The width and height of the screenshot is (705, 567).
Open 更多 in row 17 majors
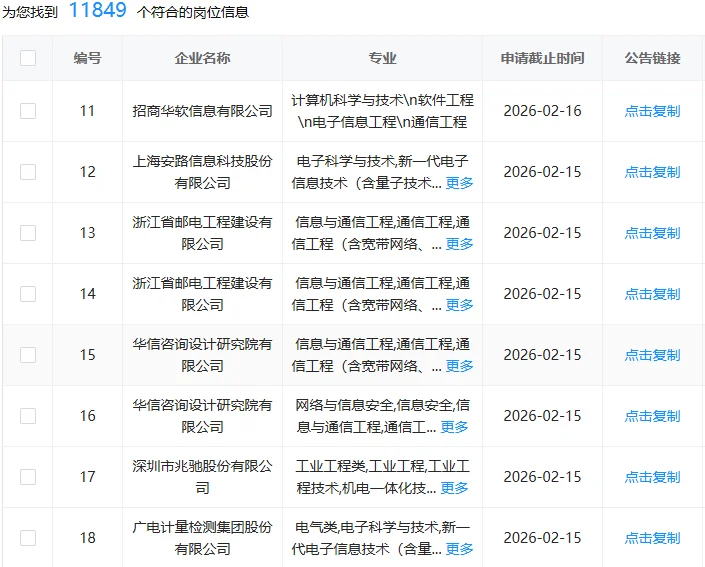454,488
